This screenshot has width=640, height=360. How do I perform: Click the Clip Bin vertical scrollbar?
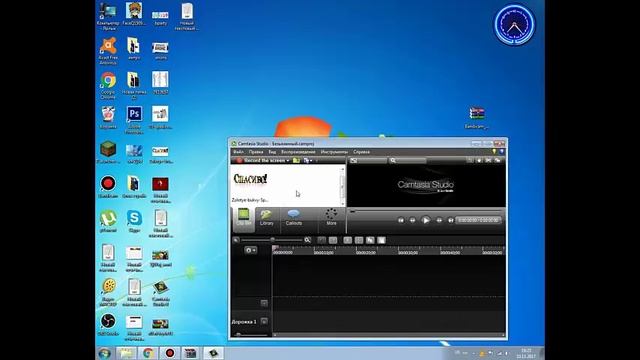click(x=342, y=186)
